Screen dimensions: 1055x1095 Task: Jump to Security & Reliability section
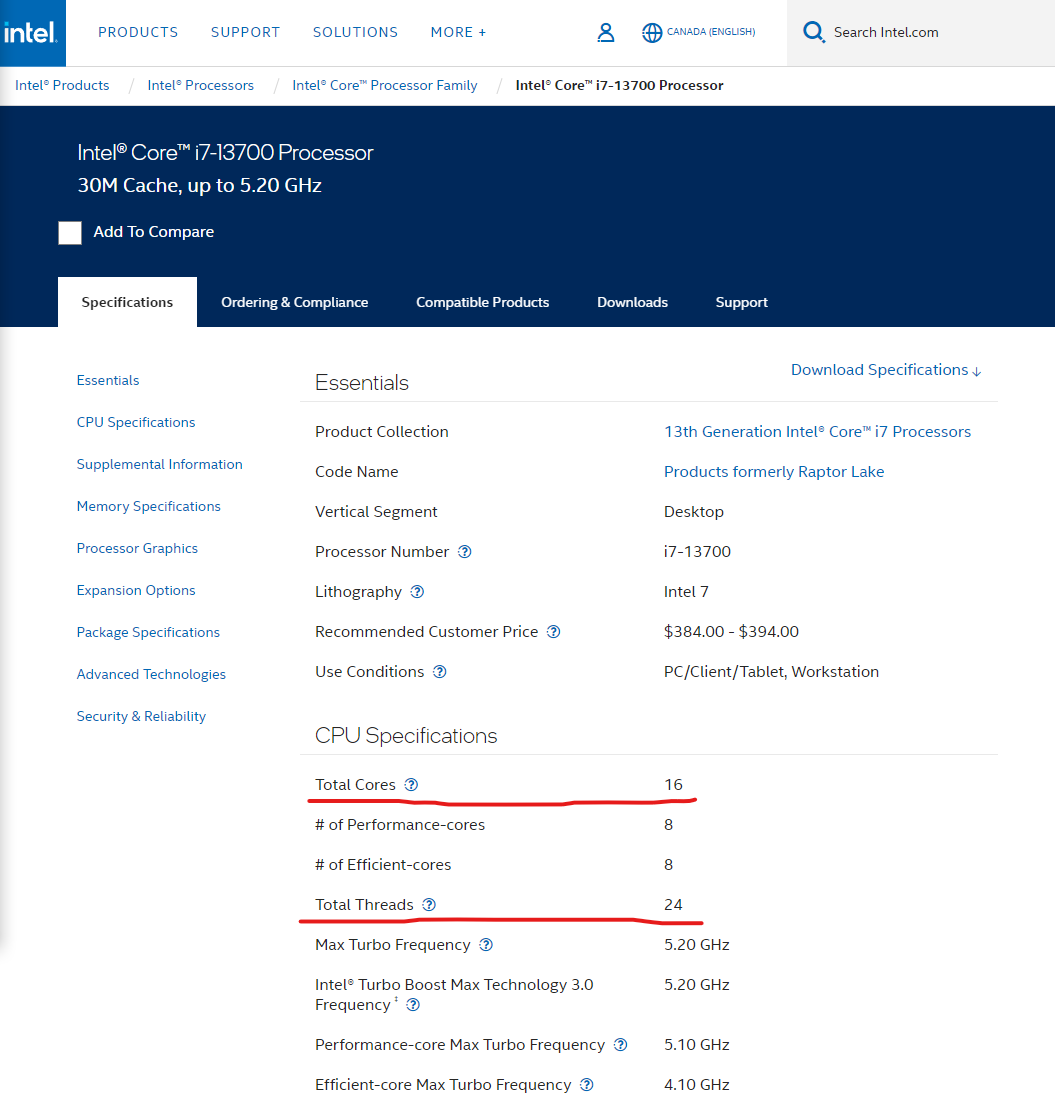(x=141, y=716)
